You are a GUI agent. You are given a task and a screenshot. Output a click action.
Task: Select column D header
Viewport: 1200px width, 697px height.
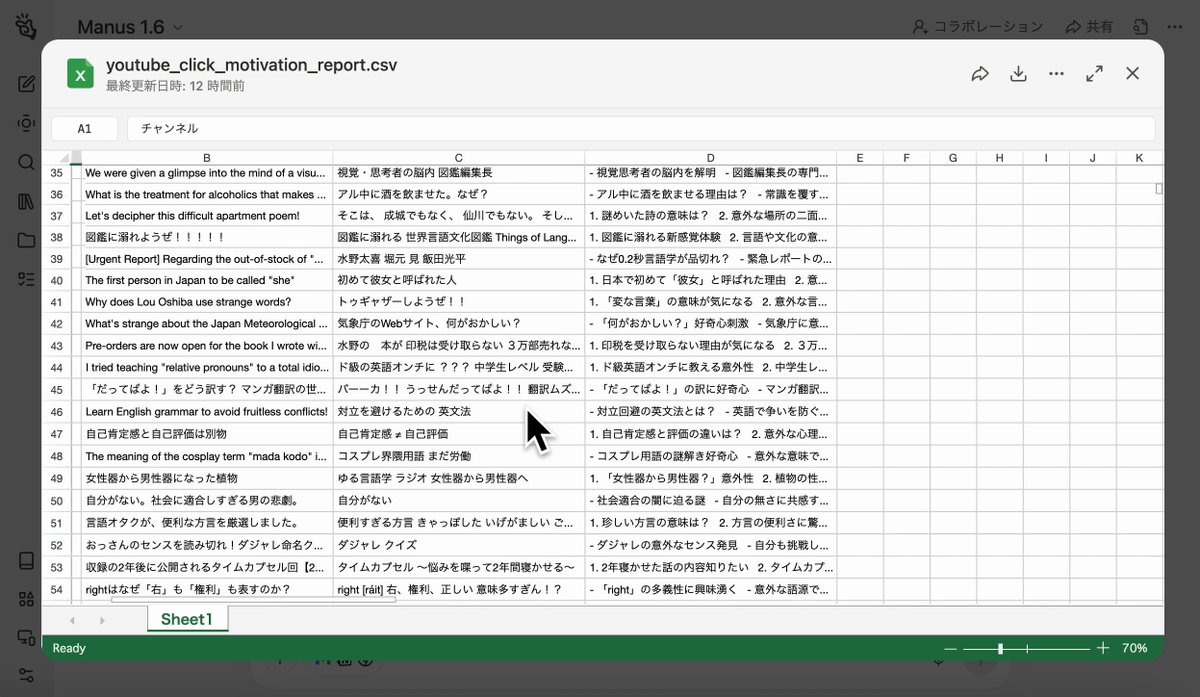(x=711, y=157)
